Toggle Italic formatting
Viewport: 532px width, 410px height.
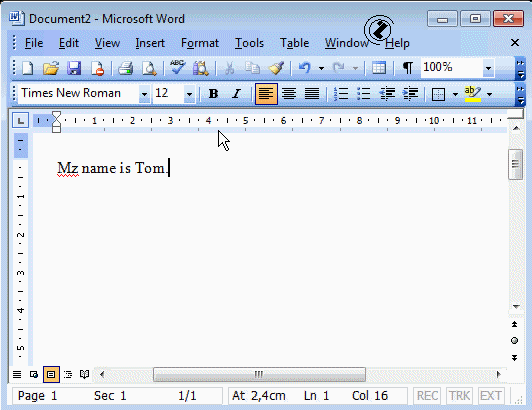click(236, 94)
